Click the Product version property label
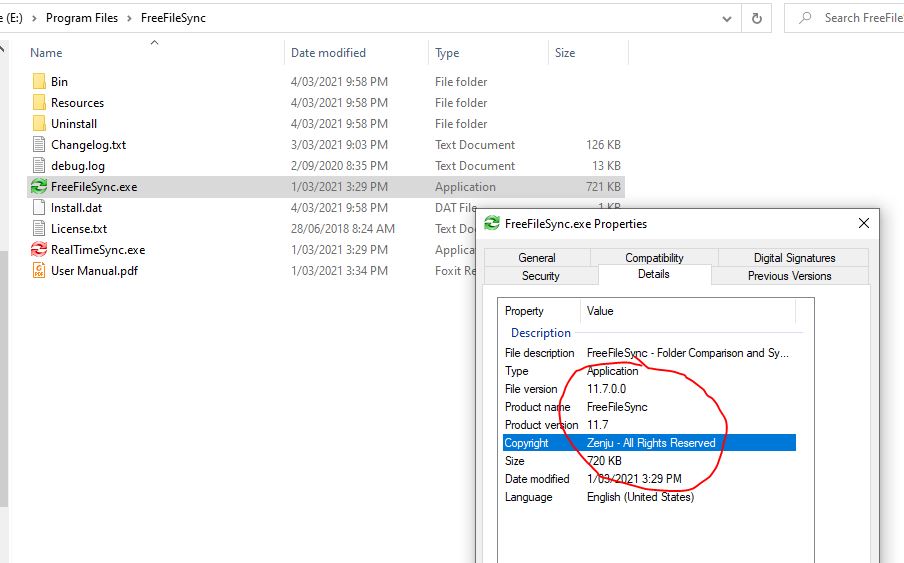This screenshot has height=563, width=904. click(541, 425)
